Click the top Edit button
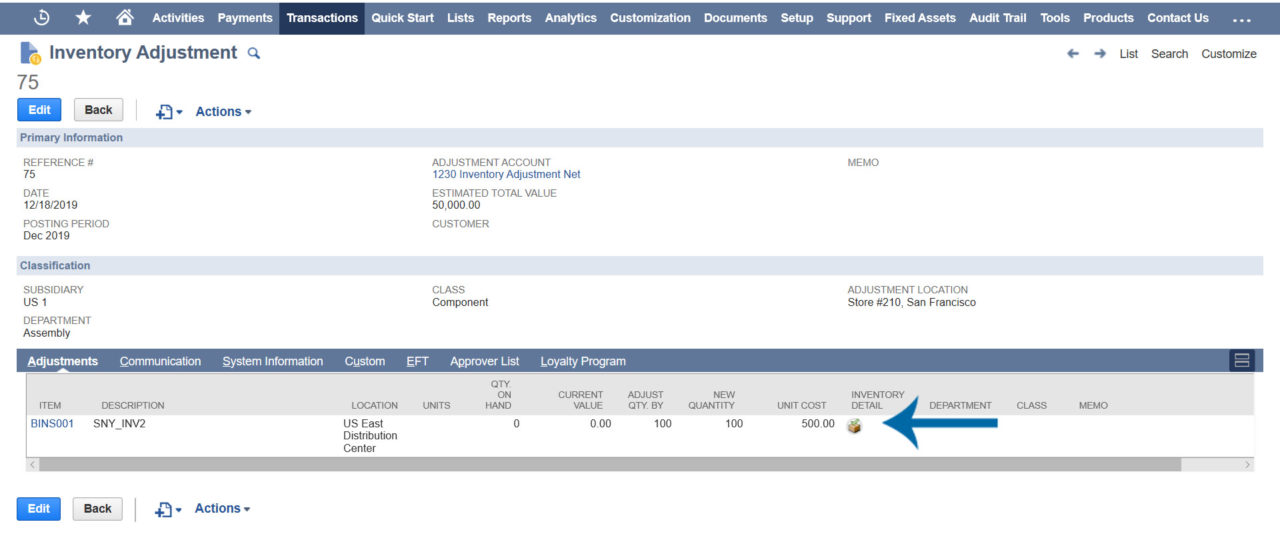 (40, 110)
